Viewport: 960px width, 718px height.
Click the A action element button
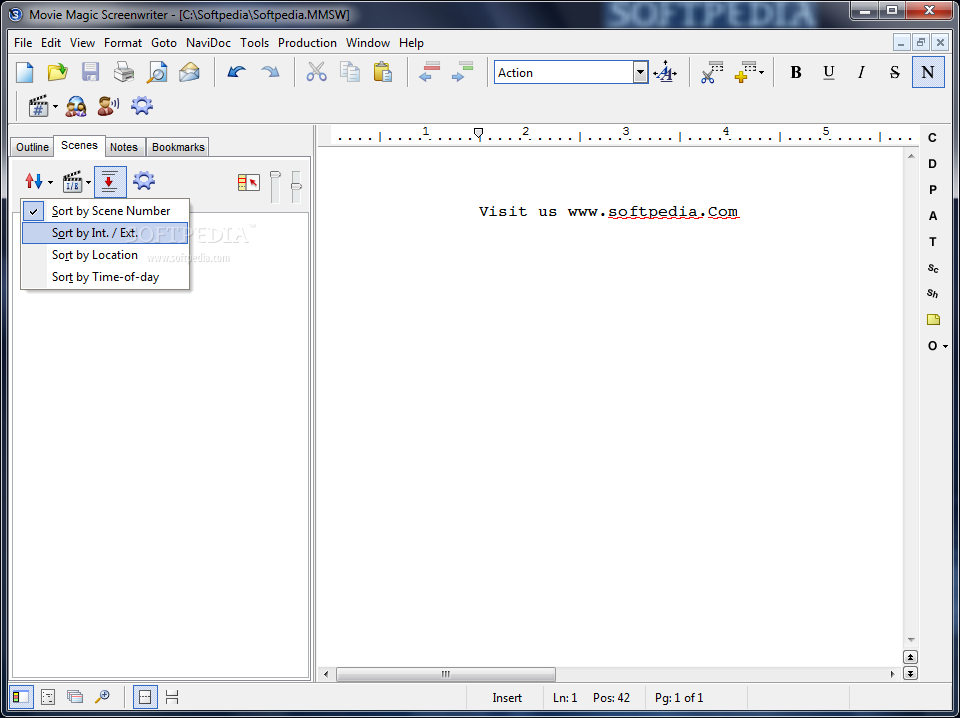(932, 216)
